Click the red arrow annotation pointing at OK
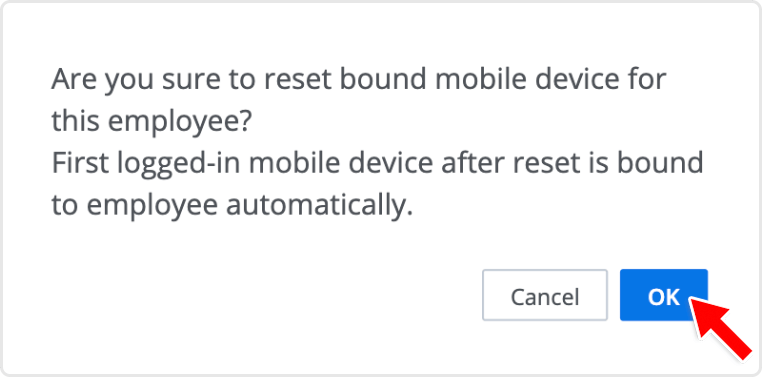Viewport: 762px width, 377px height. pos(721,327)
